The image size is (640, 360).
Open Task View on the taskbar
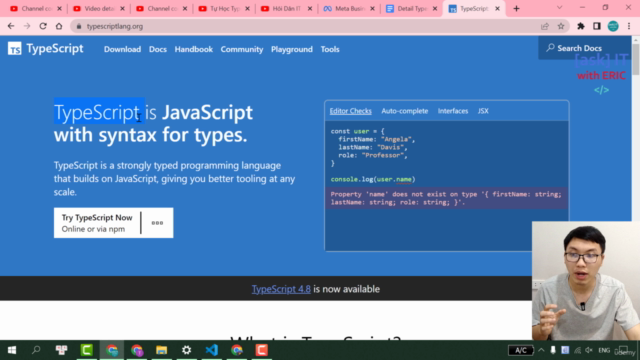(62, 350)
